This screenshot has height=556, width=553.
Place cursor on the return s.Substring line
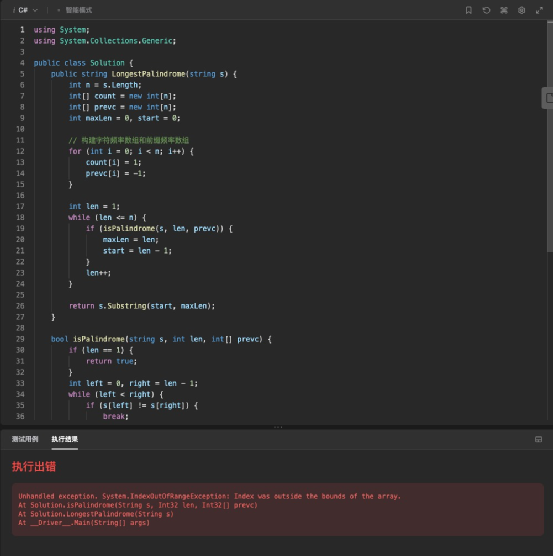click(x=142, y=306)
